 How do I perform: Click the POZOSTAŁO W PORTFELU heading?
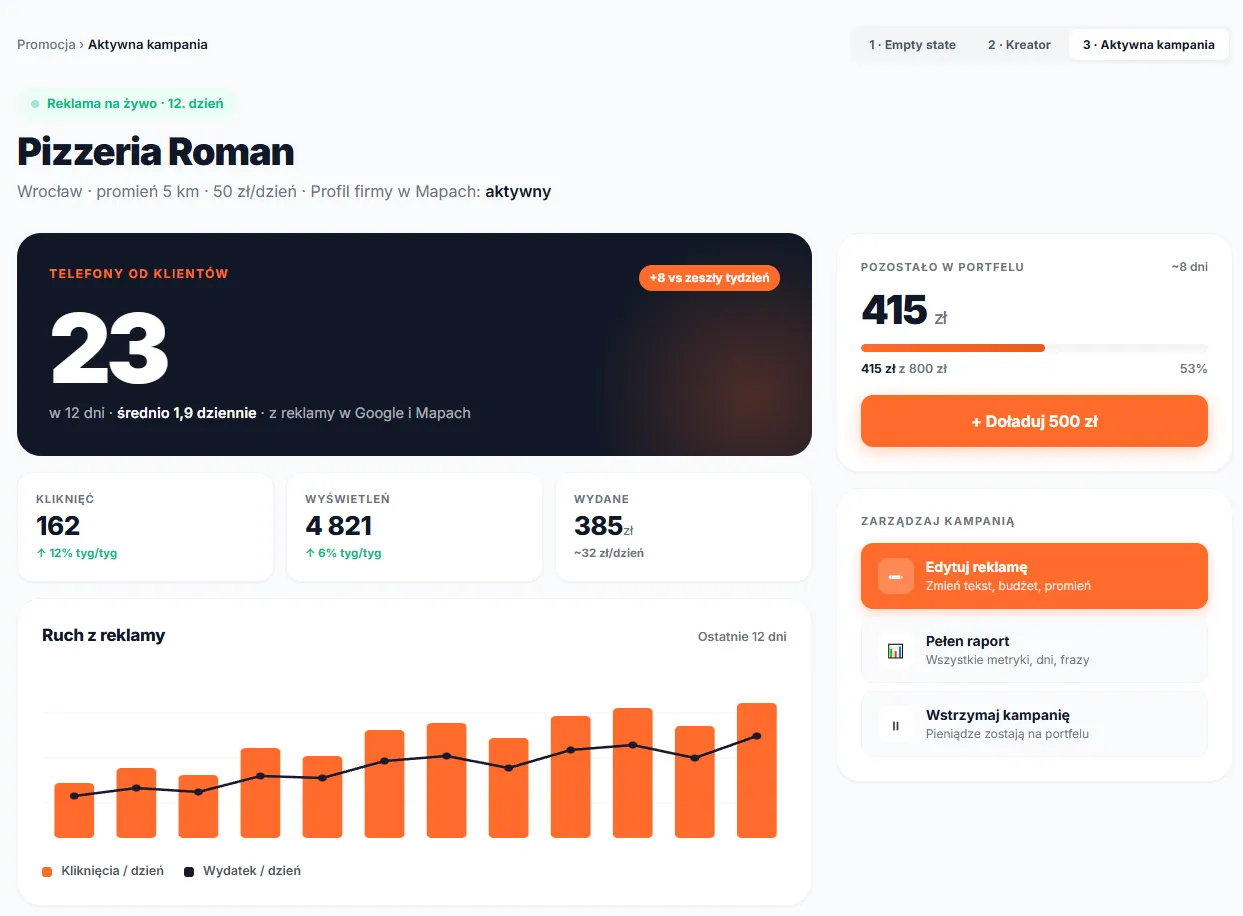[x=942, y=267]
